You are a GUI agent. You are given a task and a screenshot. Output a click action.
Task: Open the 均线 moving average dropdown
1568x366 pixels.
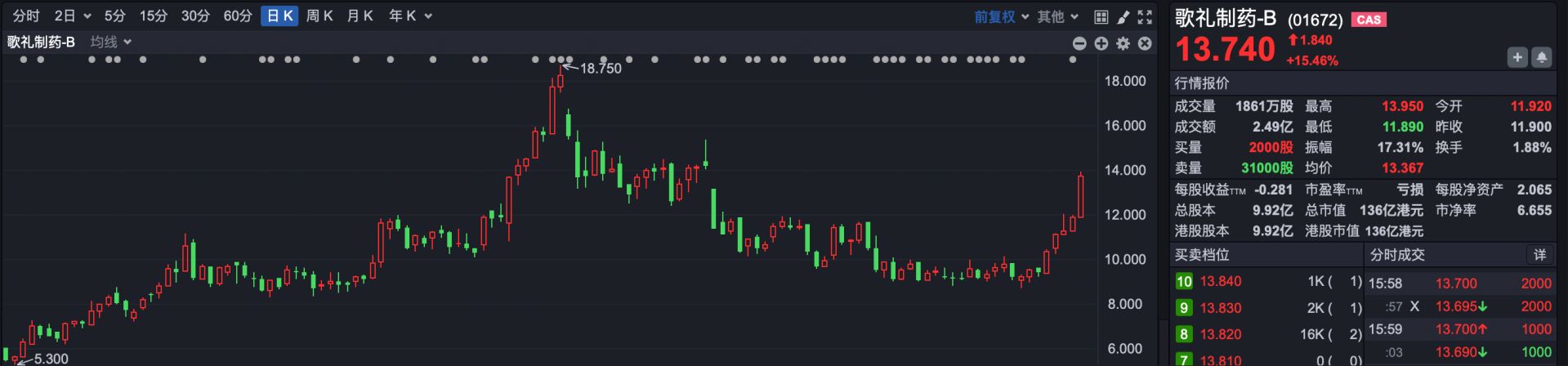pyautogui.click(x=111, y=42)
